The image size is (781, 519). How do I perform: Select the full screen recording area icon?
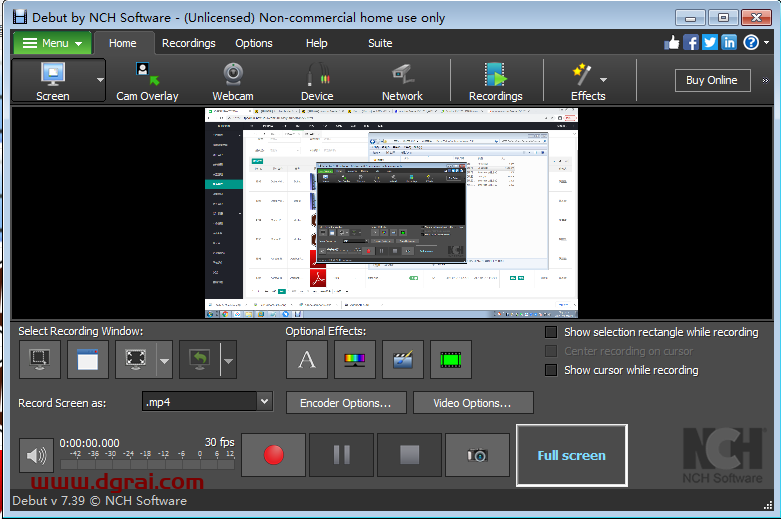tap(136, 360)
